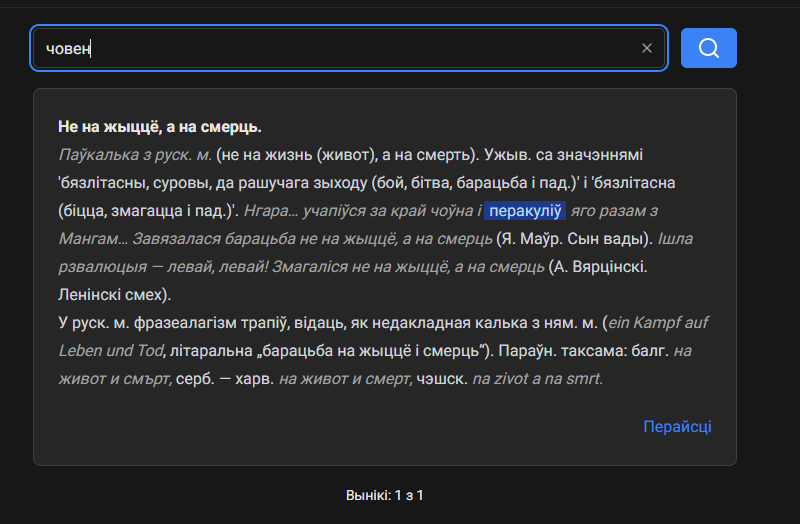Image resolution: width=800 pixels, height=524 pixels.
Task: Click the citation "А. Вярцінскі."
Action: click(x=608, y=267)
